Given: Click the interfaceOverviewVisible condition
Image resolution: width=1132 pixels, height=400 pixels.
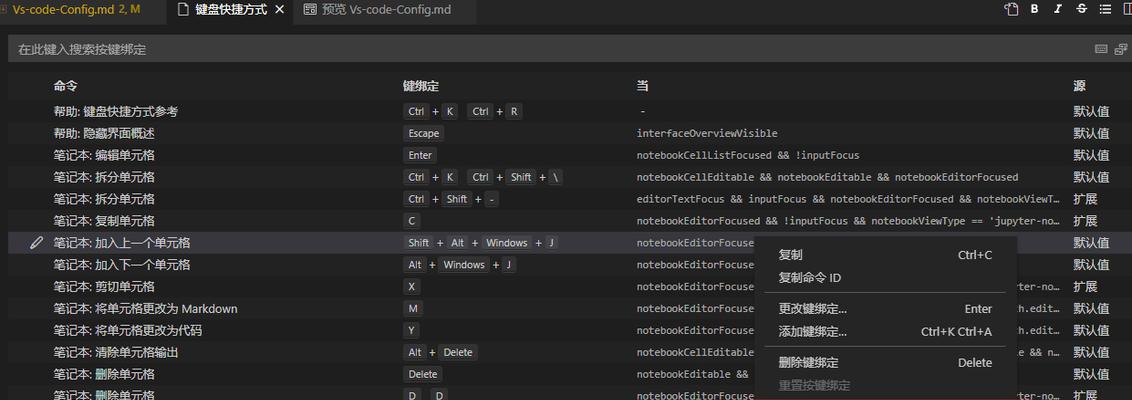Looking at the screenshot, I should (x=707, y=134).
